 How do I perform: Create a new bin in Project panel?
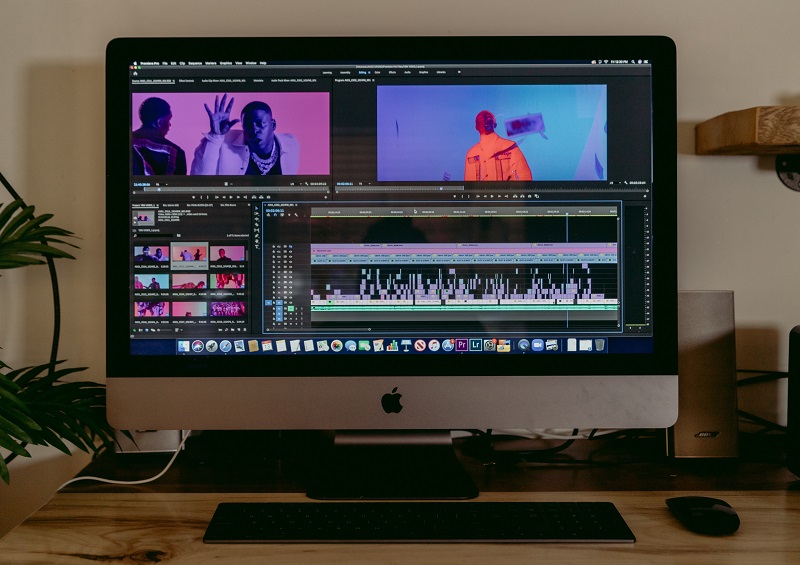[233, 330]
